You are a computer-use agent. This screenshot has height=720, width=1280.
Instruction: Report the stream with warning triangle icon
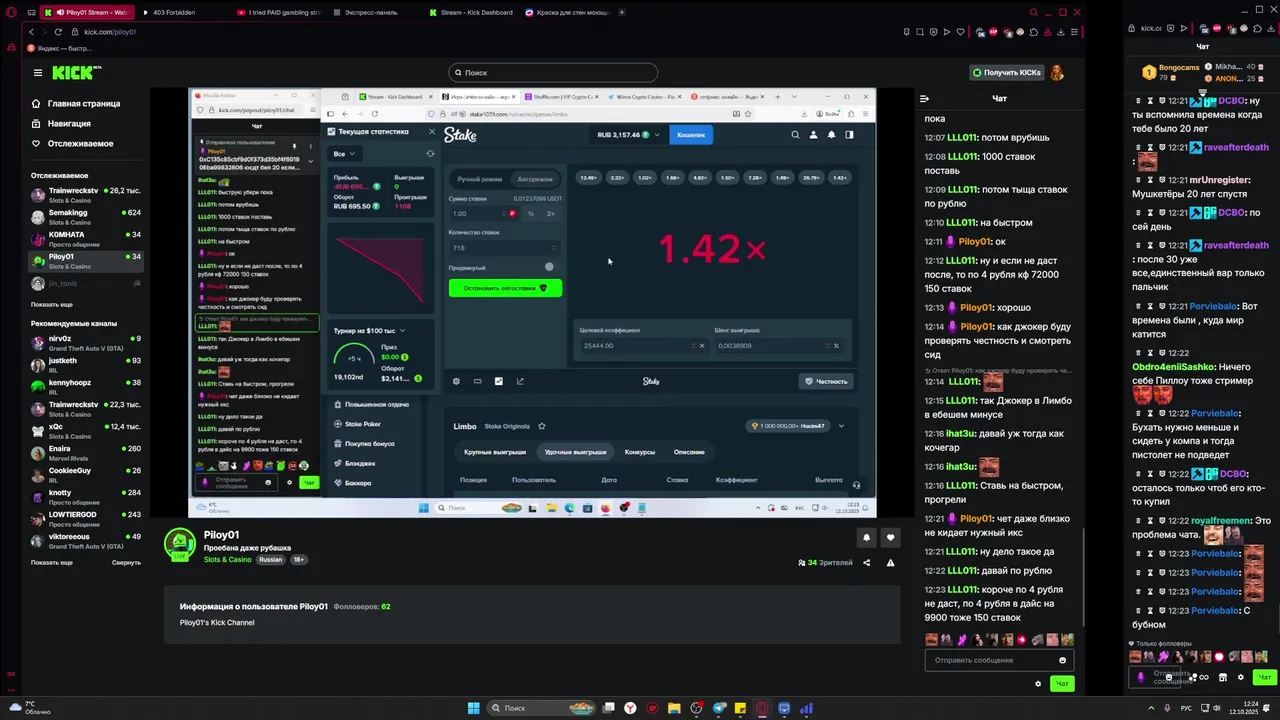[890, 563]
